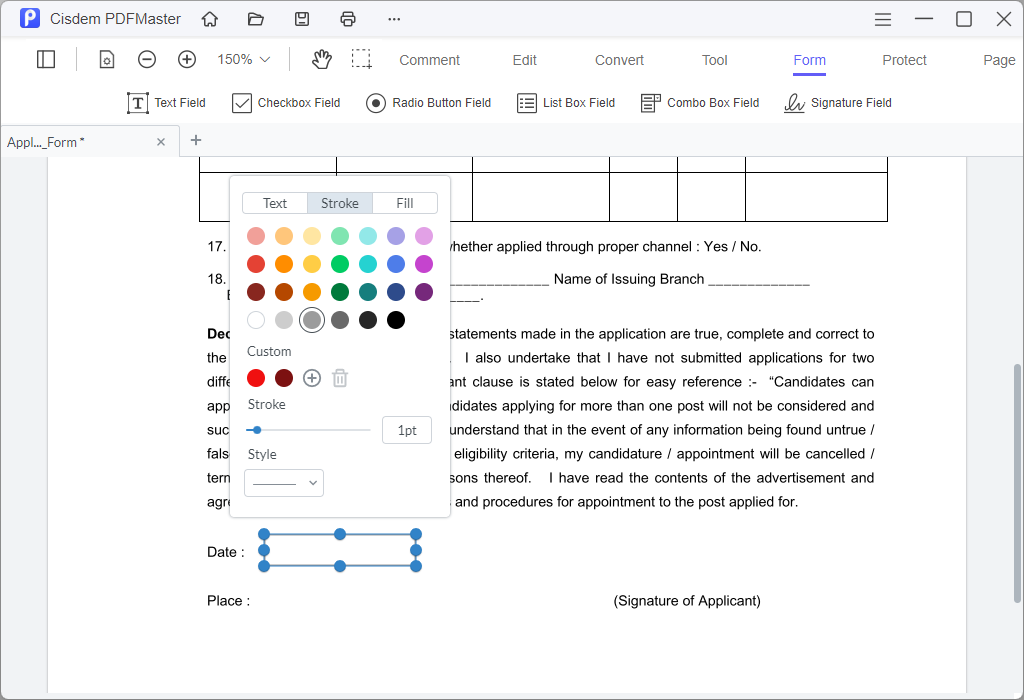
Task: Add a Combo Box Field
Action: point(699,103)
